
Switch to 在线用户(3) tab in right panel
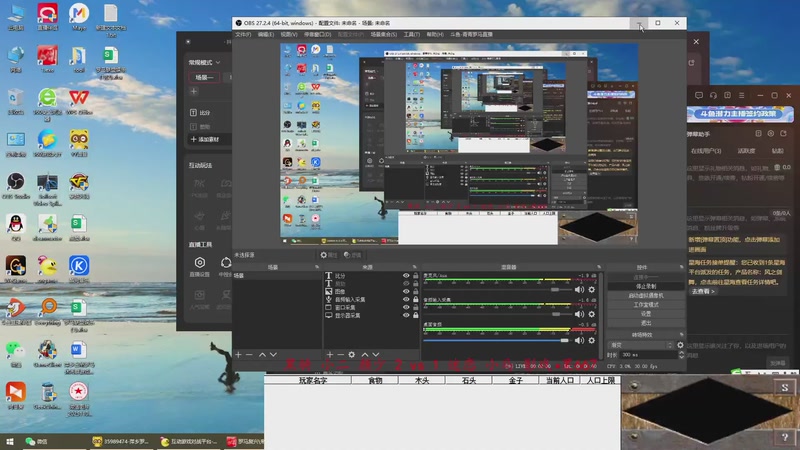pyautogui.click(x=706, y=151)
